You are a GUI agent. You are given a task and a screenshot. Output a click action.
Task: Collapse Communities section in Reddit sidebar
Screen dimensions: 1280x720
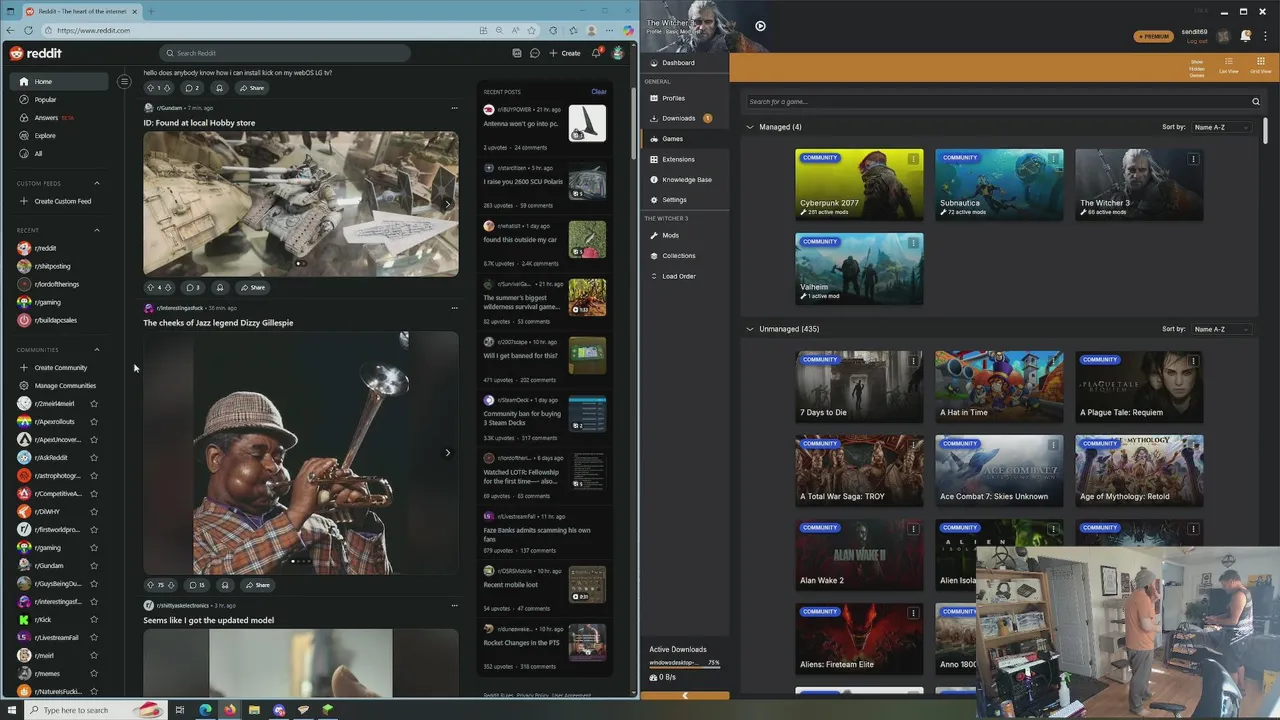(97, 350)
